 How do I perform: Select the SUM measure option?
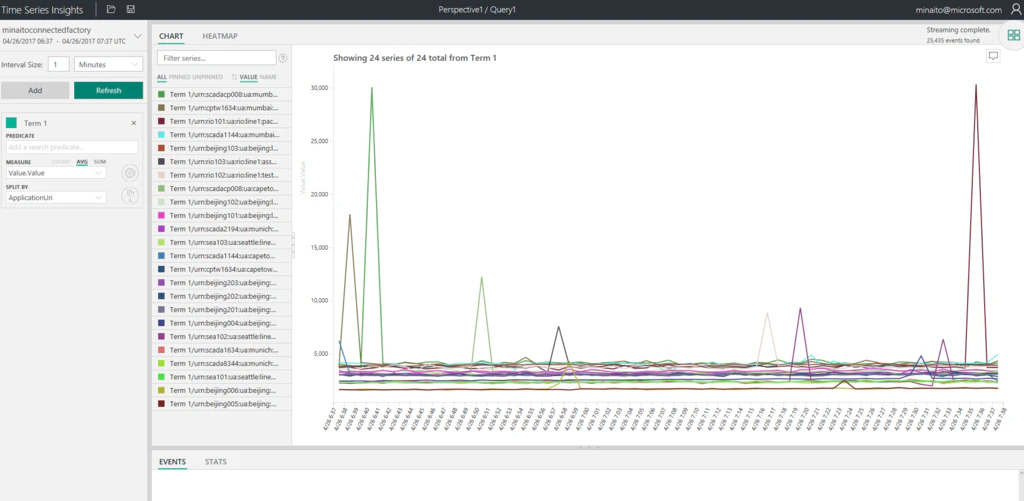[100, 161]
